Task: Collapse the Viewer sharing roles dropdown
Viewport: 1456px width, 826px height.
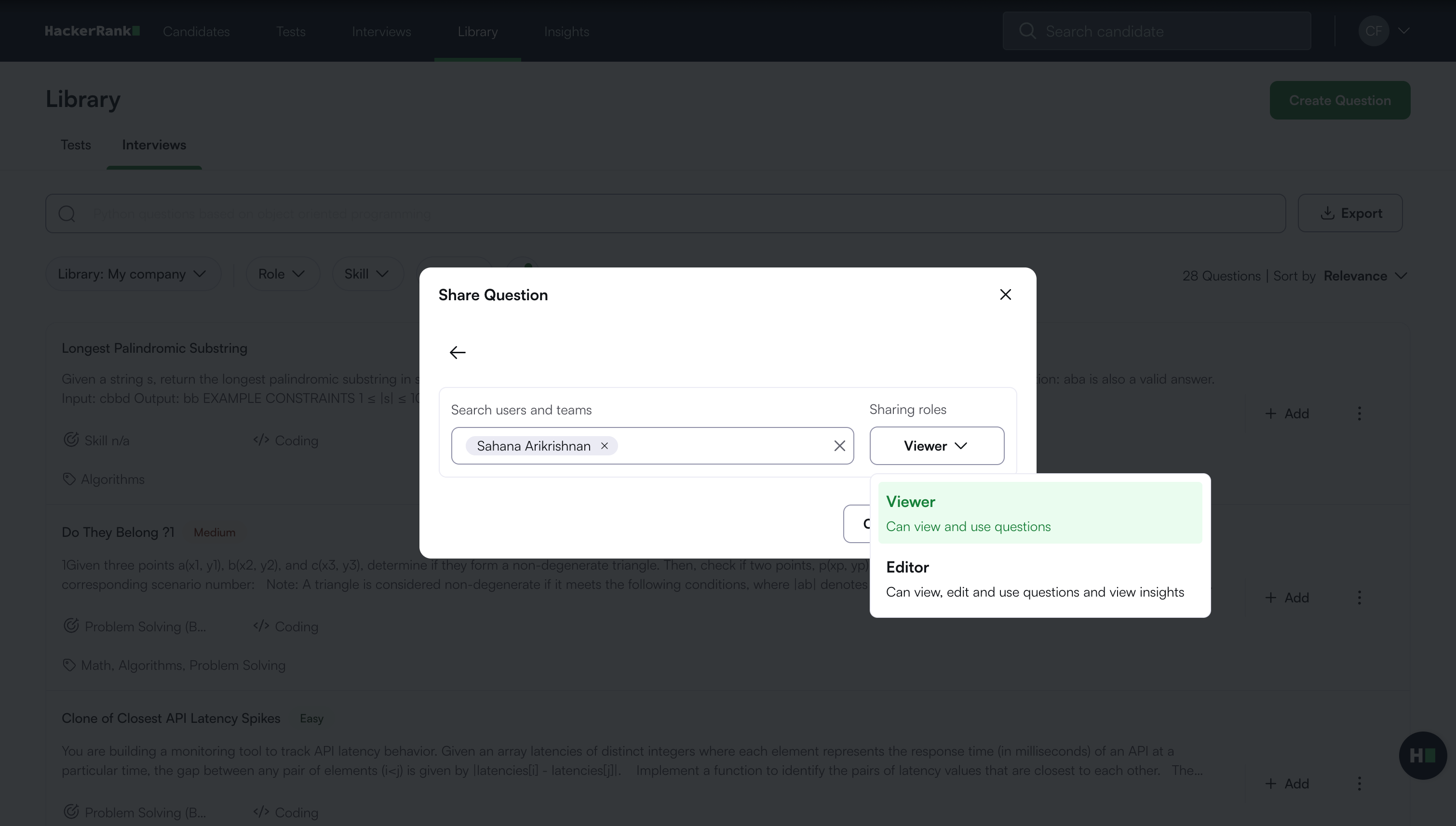Action: click(x=936, y=446)
